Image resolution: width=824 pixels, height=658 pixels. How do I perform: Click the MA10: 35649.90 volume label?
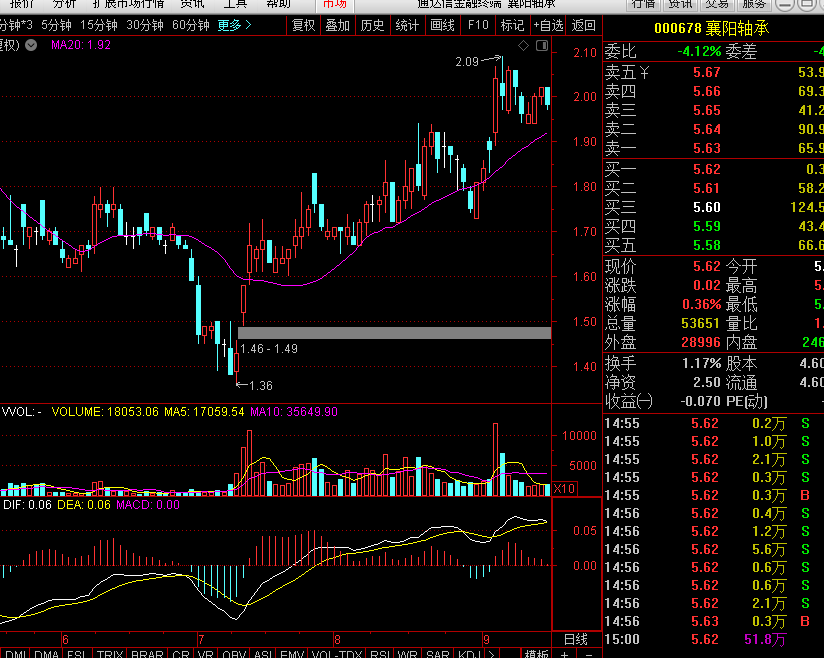coord(294,412)
